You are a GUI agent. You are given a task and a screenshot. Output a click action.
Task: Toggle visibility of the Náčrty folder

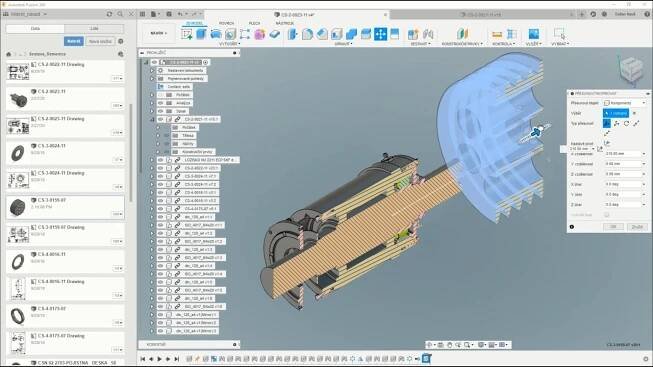[166, 144]
